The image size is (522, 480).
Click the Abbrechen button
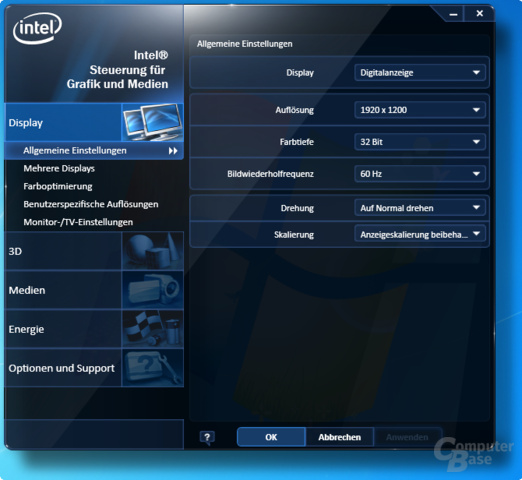(x=339, y=437)
